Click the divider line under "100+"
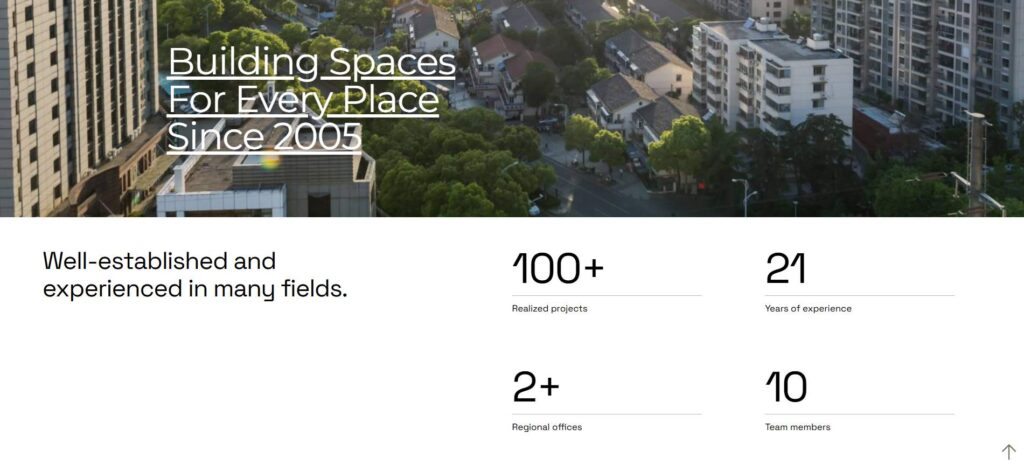The width and height of the screenshot is (1024, 464). click(607, 295)
